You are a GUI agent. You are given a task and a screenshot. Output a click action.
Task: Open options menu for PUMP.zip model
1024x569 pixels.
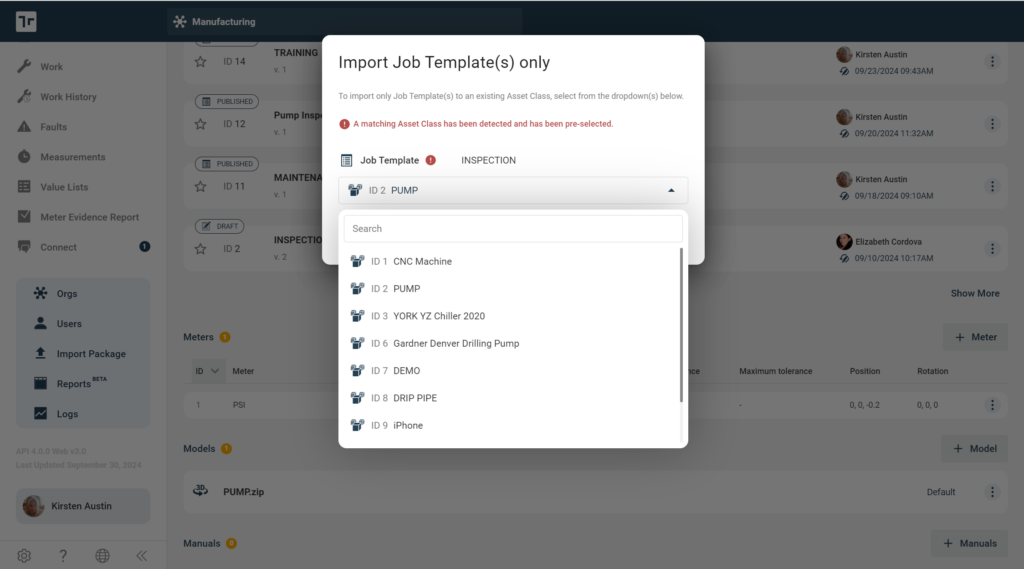[x=992, y=492]
